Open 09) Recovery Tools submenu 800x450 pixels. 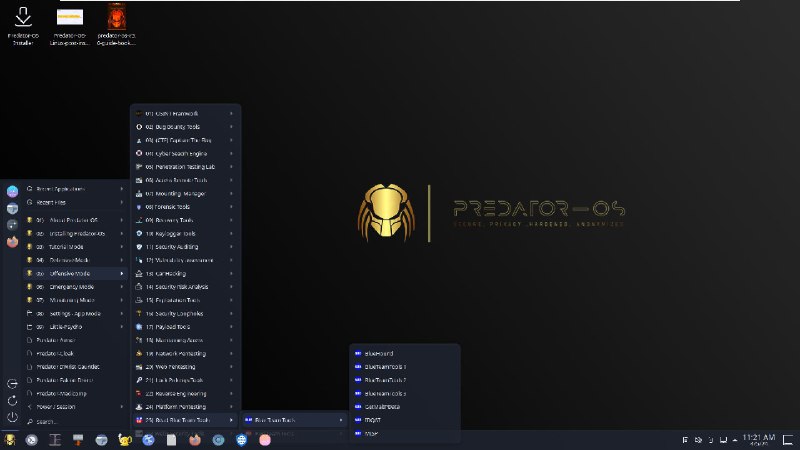pos(185,220)
